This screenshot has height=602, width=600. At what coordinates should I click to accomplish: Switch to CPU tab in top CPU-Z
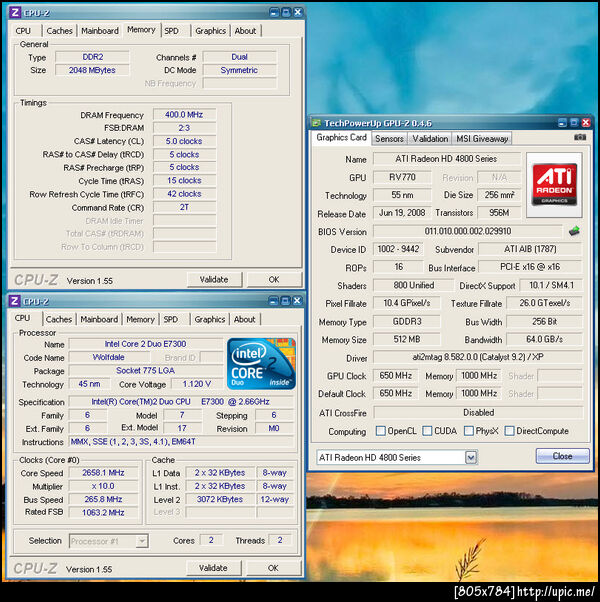[x=23, y=31]
